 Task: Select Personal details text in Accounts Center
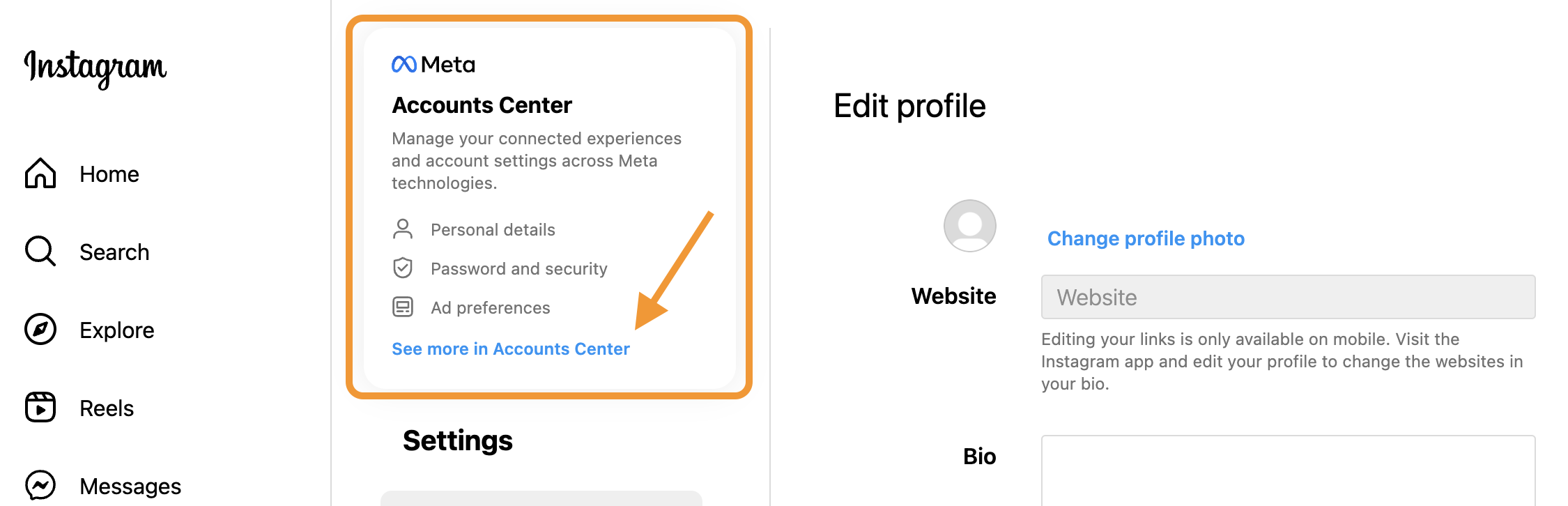pyautogui.click(x=493, y=230)
